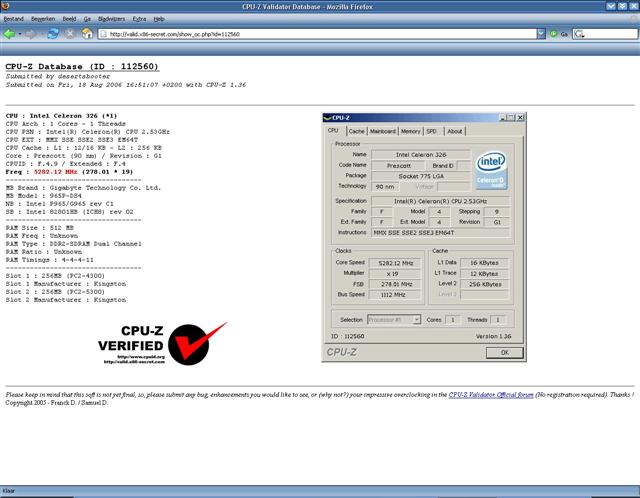Switch to the Cache tab
The width and height of the screenshot is (640, 498).
[x=357, y=131]
